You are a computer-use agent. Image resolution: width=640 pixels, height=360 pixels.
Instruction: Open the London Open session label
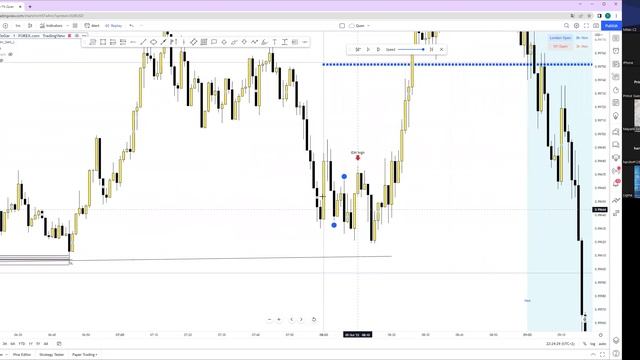pos(560,38)
